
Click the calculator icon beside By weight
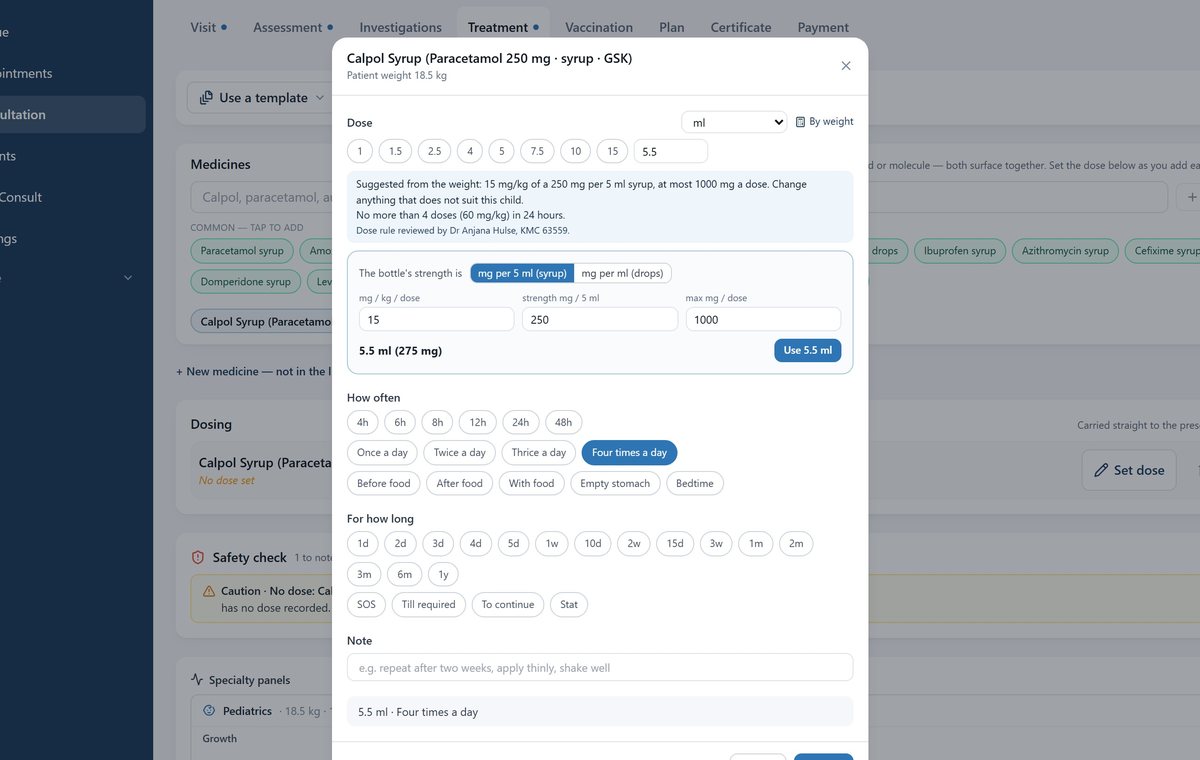point(800,122)
